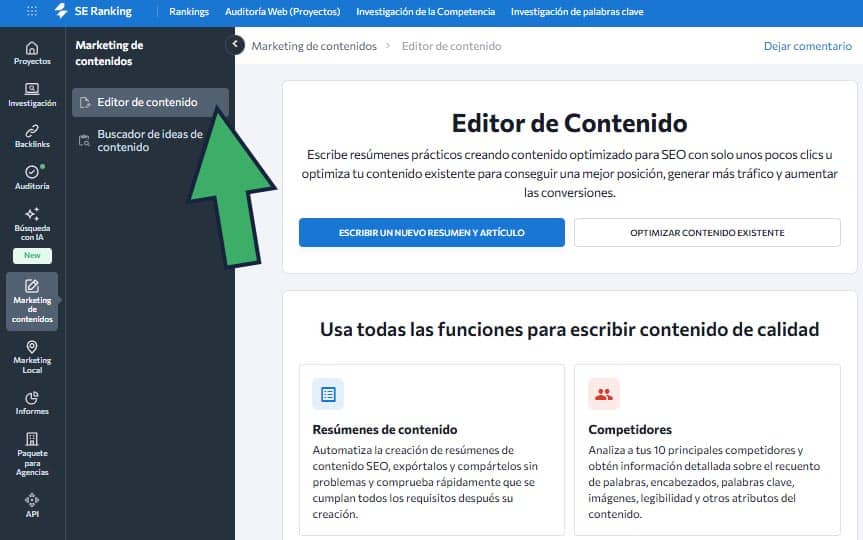This screenshot has width=863, height=540.
Task: Open Rankings in top menu
Action: tap(189, 12)
